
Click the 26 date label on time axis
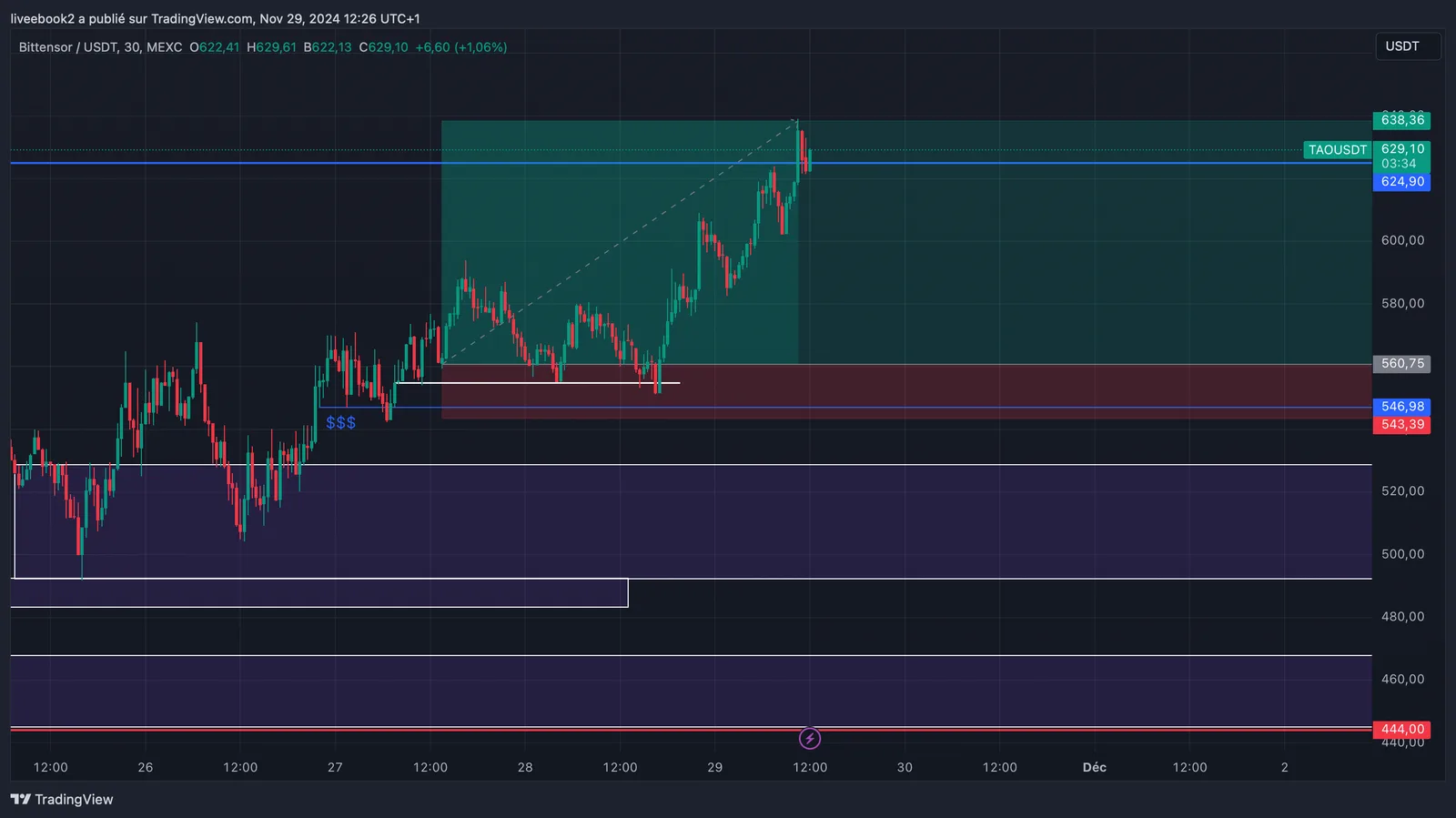tap(146, 767)
